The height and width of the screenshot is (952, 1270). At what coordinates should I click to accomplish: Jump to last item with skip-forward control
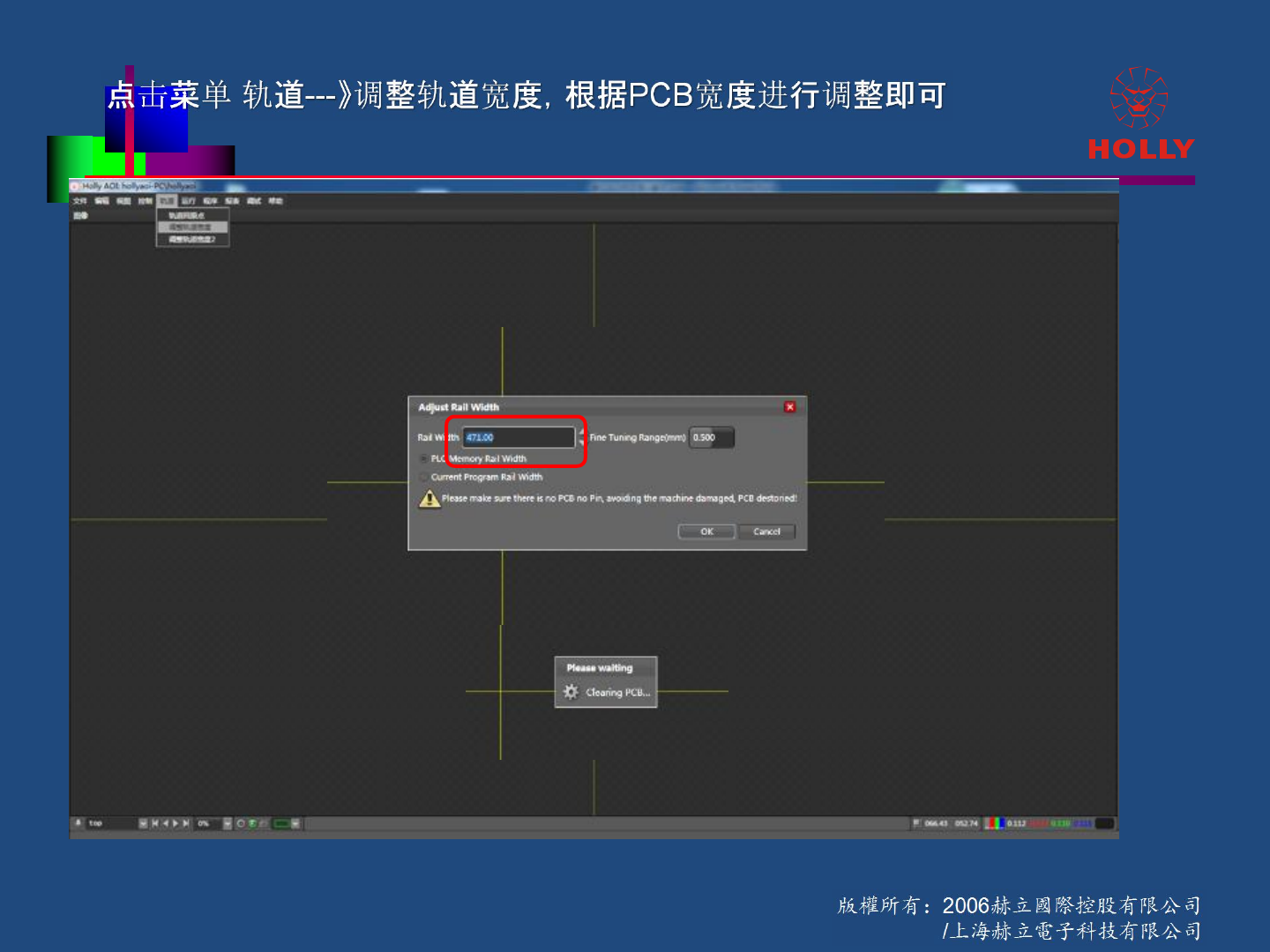click(186, 823)
